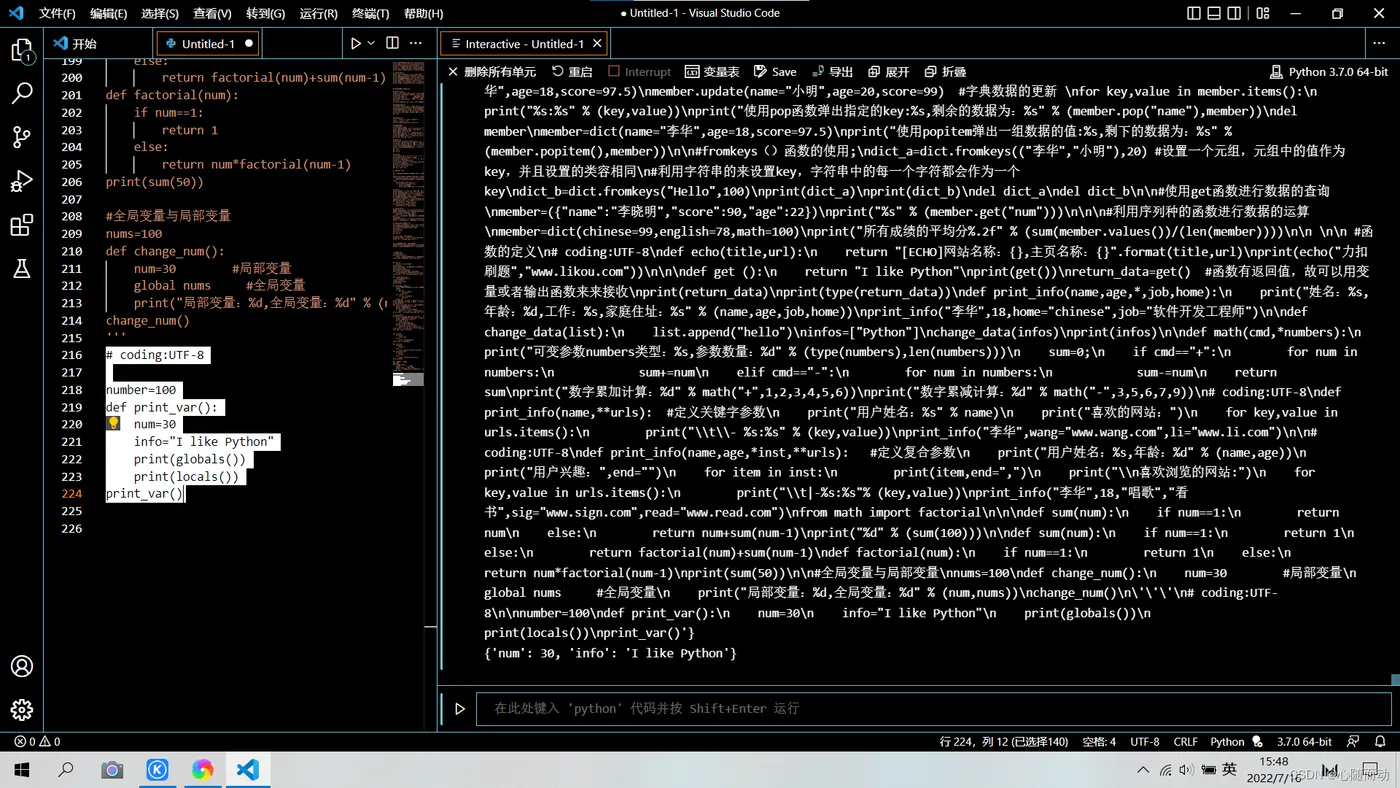
Task: Open the Explorer view in activity bar
Action: point(21,50)
